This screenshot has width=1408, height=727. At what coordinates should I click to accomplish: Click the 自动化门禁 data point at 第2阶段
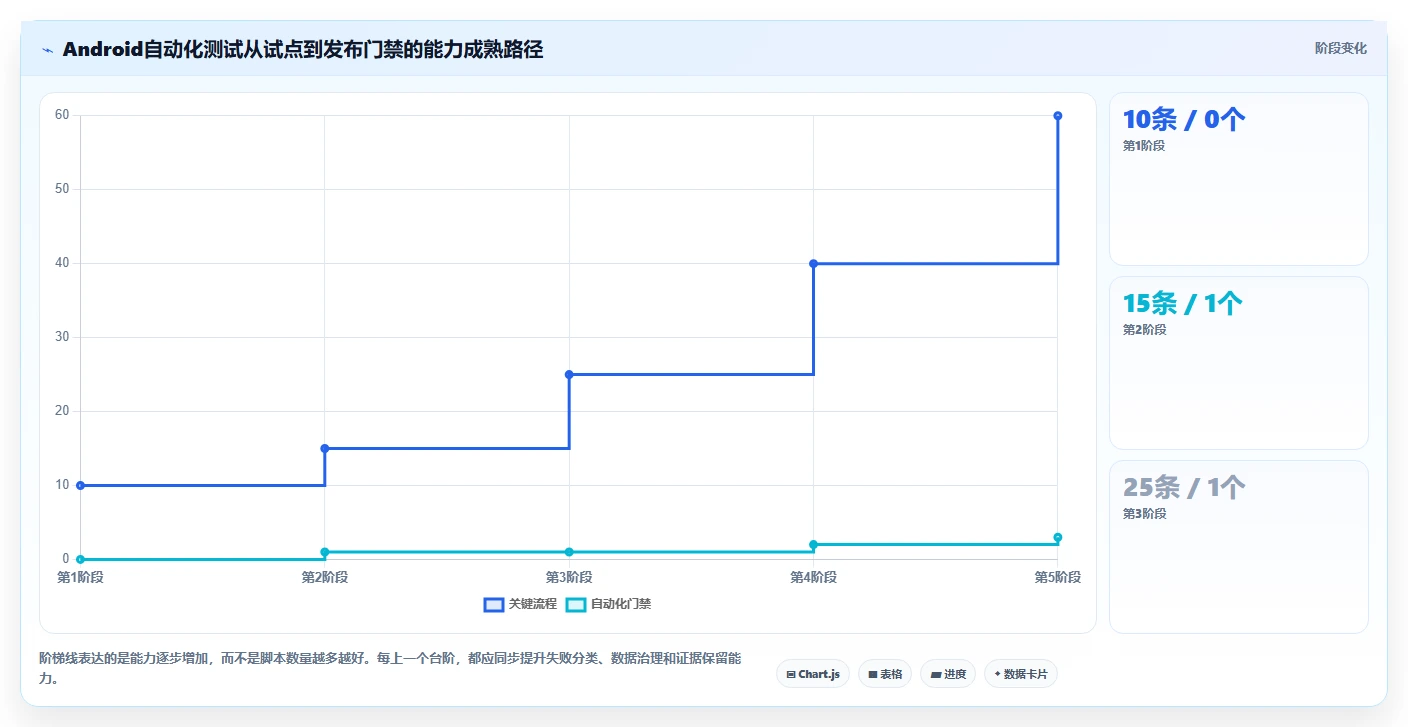point(325,552)
